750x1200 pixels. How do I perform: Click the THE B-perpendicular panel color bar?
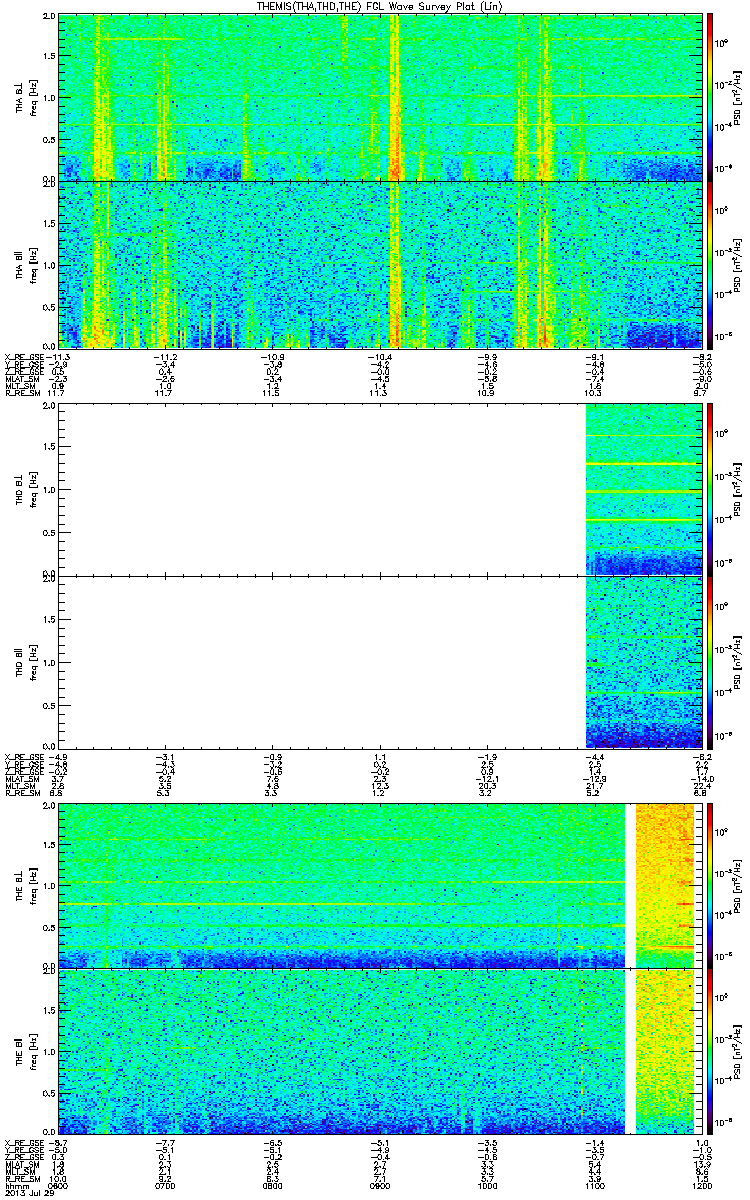(x=710, y=884)
